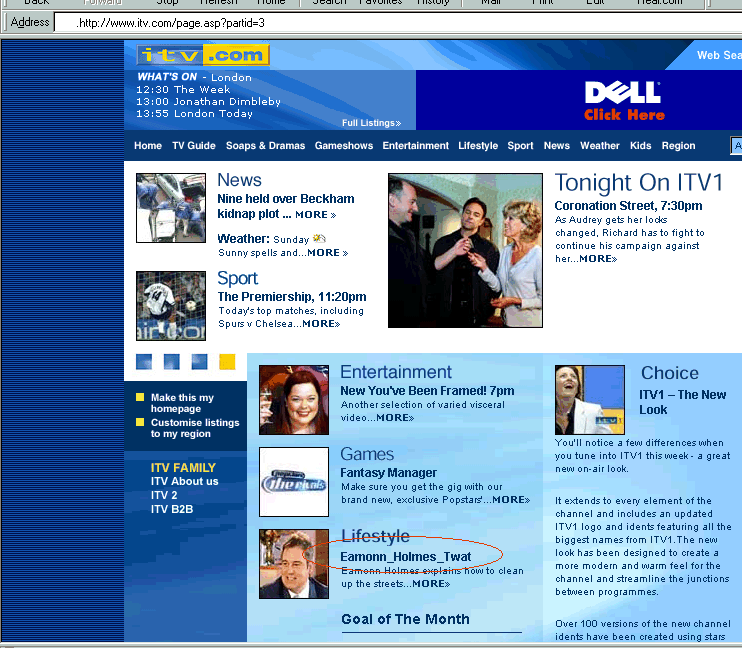
Task: Go to Home in site navigation
Action: [x=148, y=146]
